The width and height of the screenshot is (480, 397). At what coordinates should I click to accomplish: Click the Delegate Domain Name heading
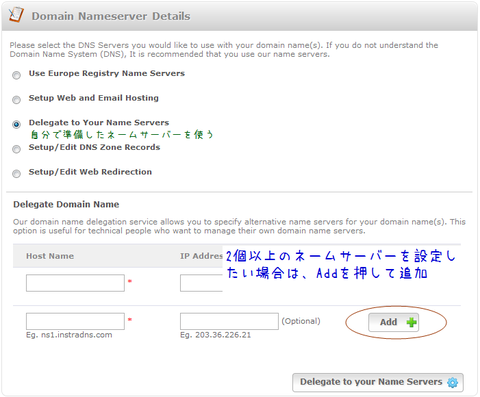(x=66, y=204)
